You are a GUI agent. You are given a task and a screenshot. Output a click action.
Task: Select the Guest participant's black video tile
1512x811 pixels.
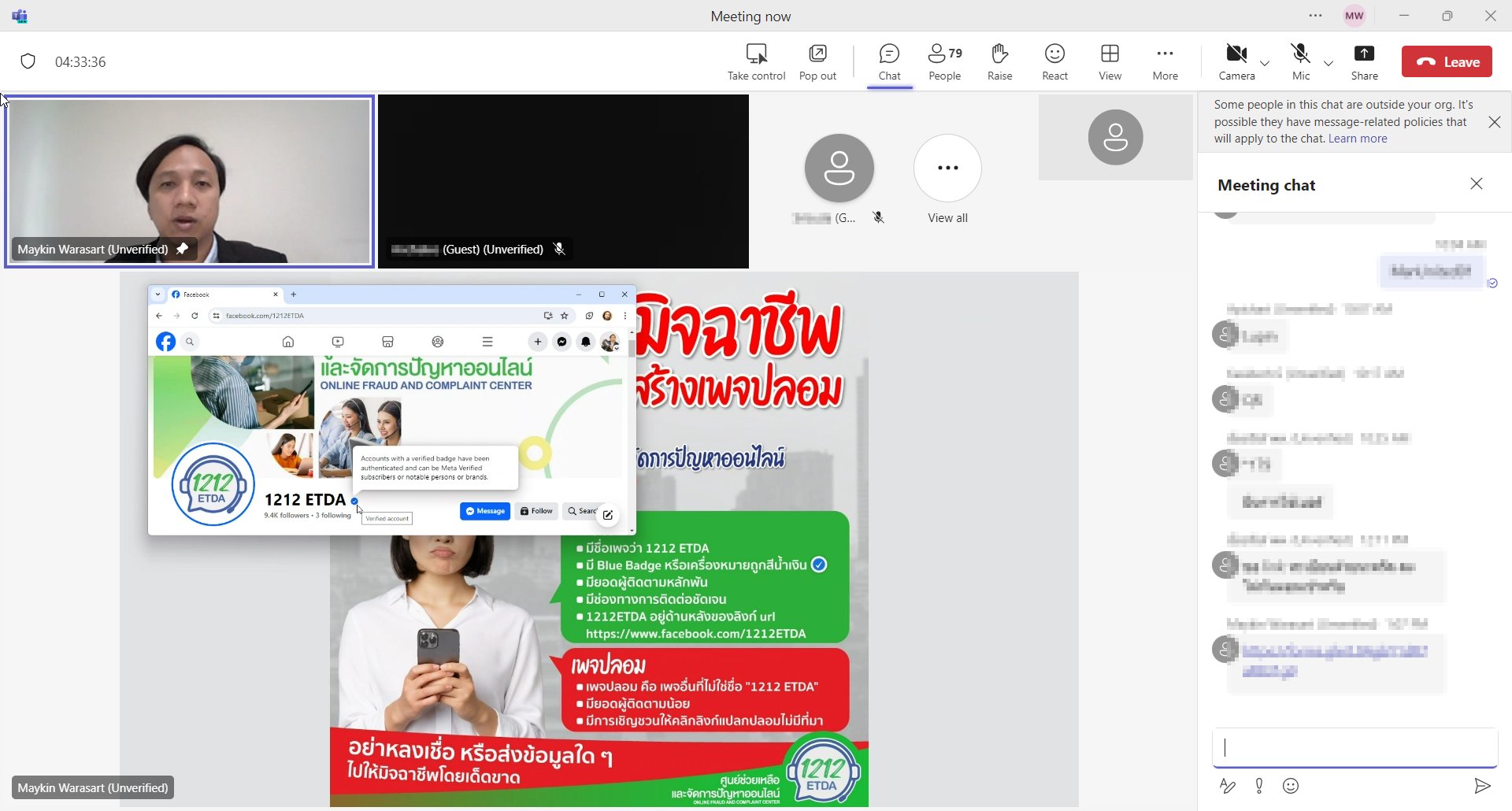[x=563, y=181]
